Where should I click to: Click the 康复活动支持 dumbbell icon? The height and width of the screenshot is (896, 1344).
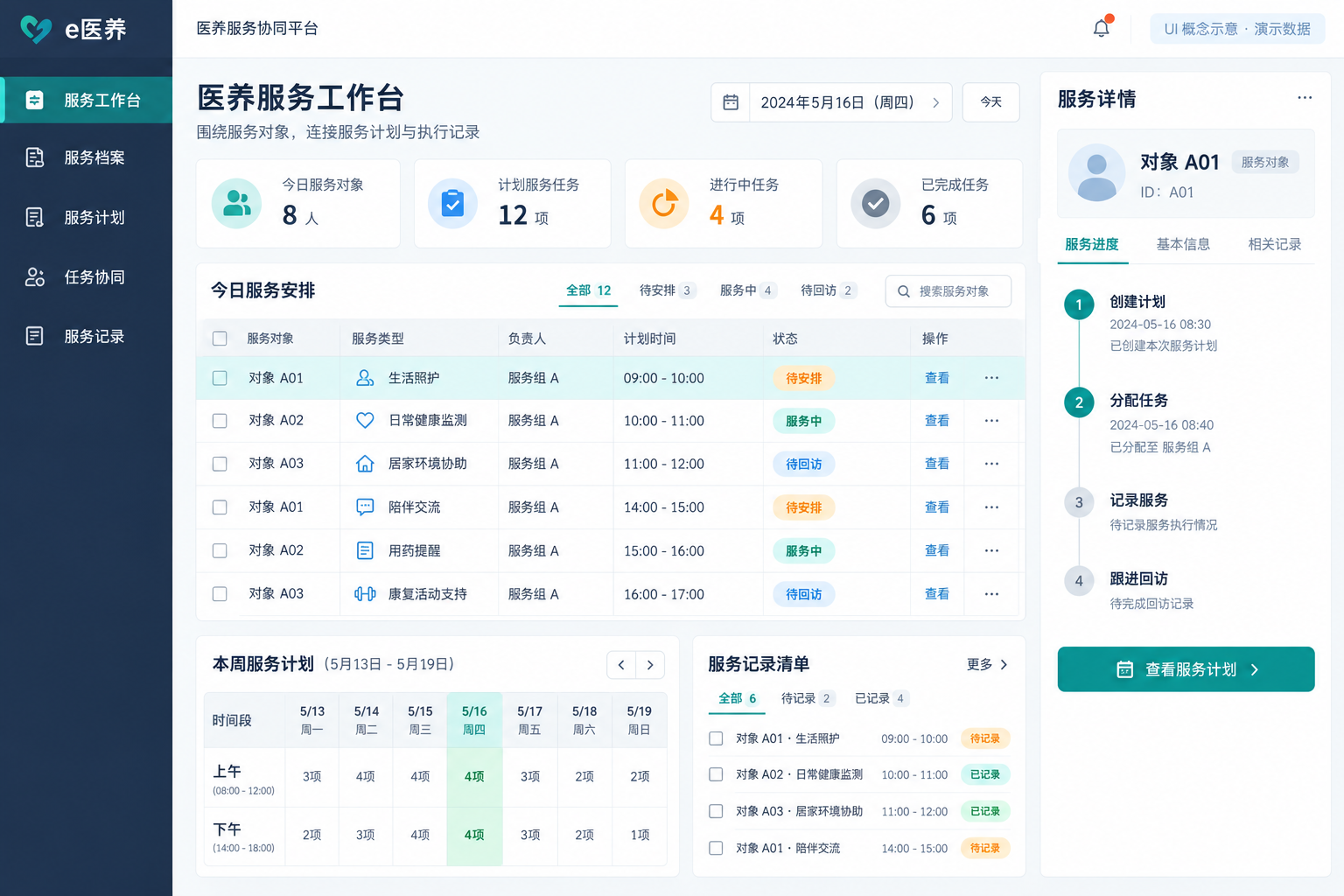[x=365, y=594]
